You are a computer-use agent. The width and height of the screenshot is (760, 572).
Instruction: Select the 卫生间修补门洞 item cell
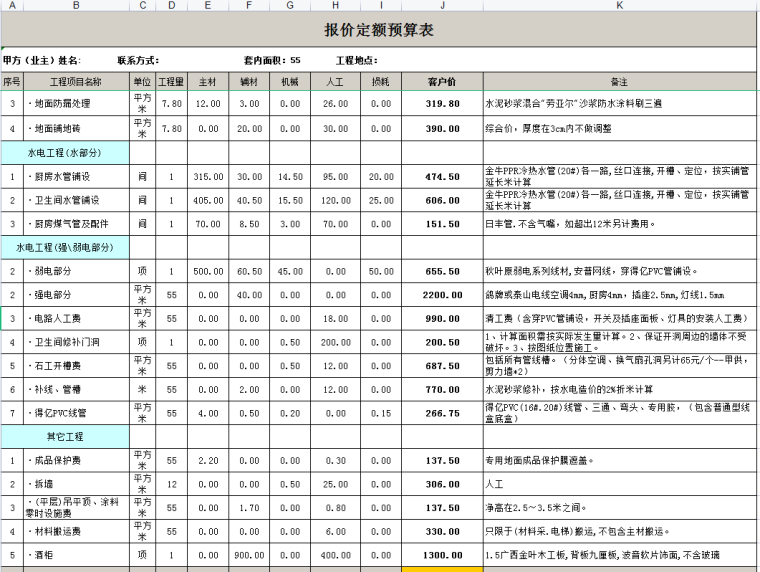77,342
